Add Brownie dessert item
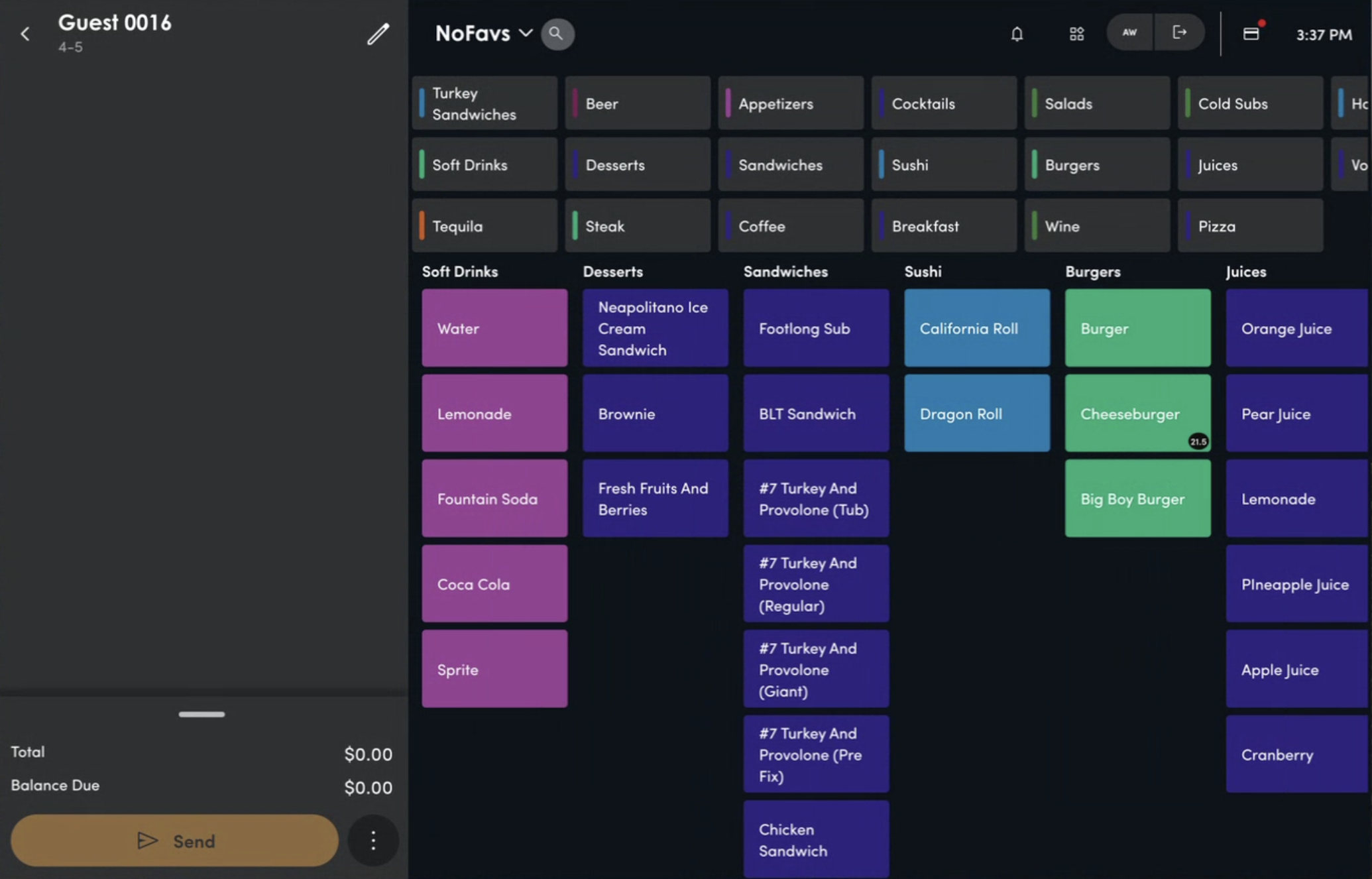The height and width of the screenshot is (879, 1372). (x=656, y=414)
